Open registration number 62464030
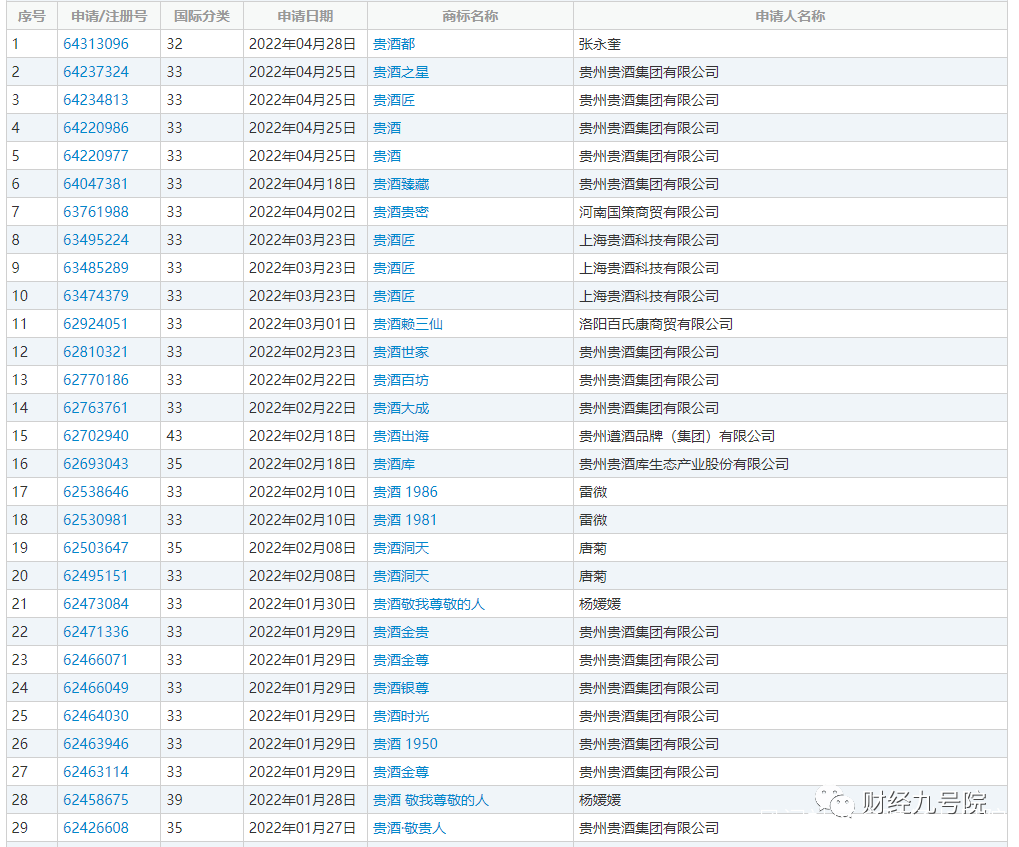This screenshot has height=847, width=1019. coord(96,716)
